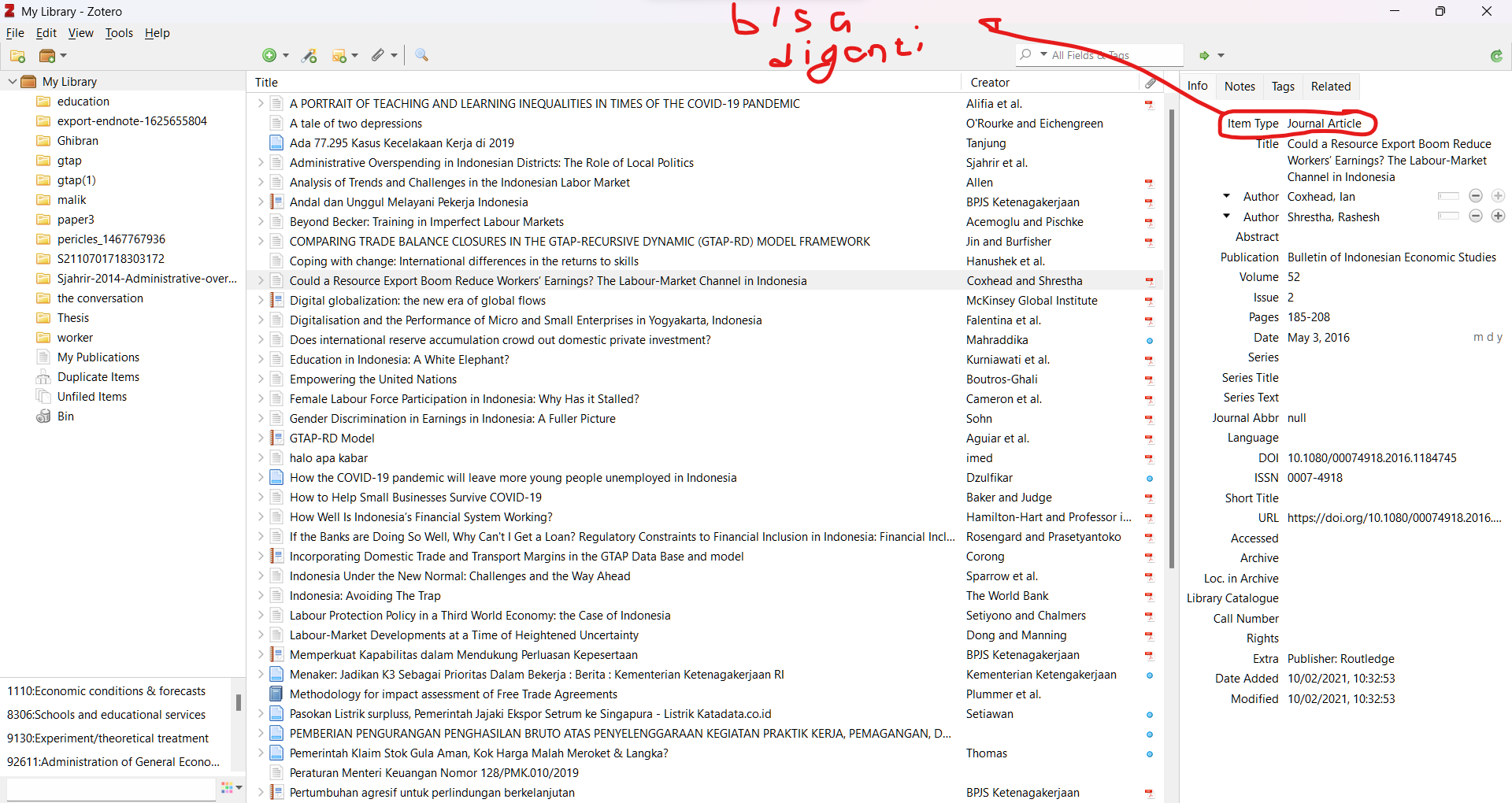This screenshot has height=803, width=1512.
Task: Expand the GTAP-RD Model item row
Action: [261, 439]
